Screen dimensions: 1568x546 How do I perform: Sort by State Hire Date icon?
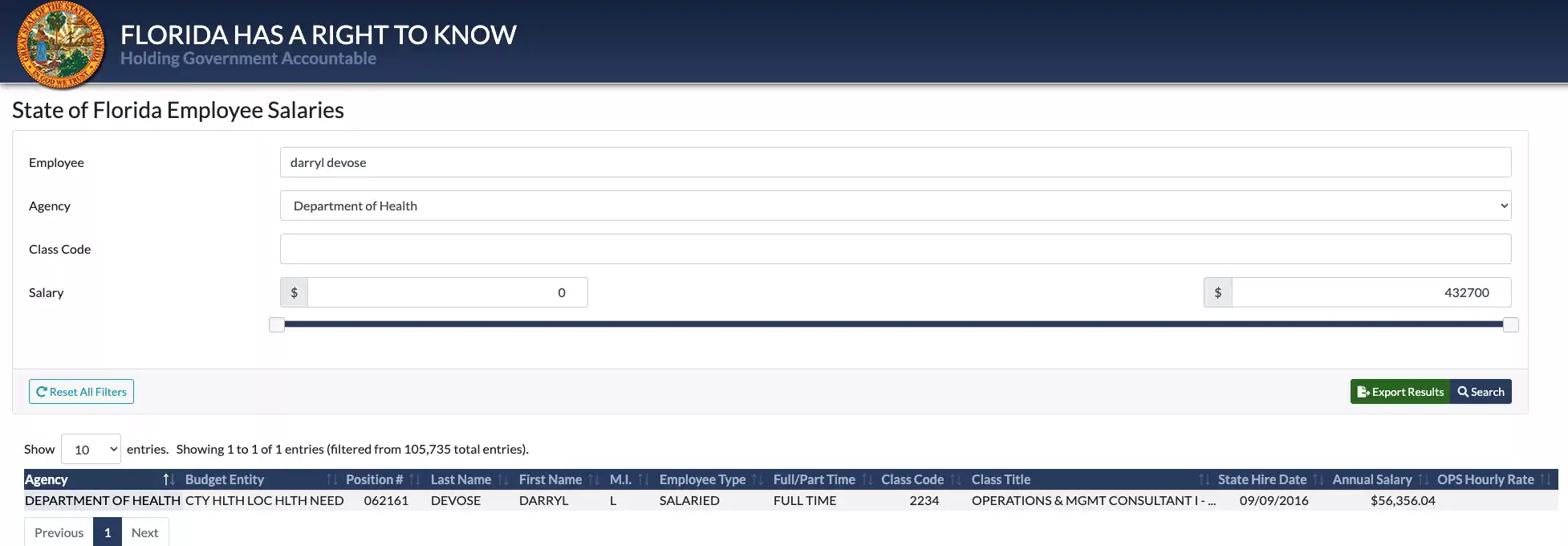tap(1318, 479)
